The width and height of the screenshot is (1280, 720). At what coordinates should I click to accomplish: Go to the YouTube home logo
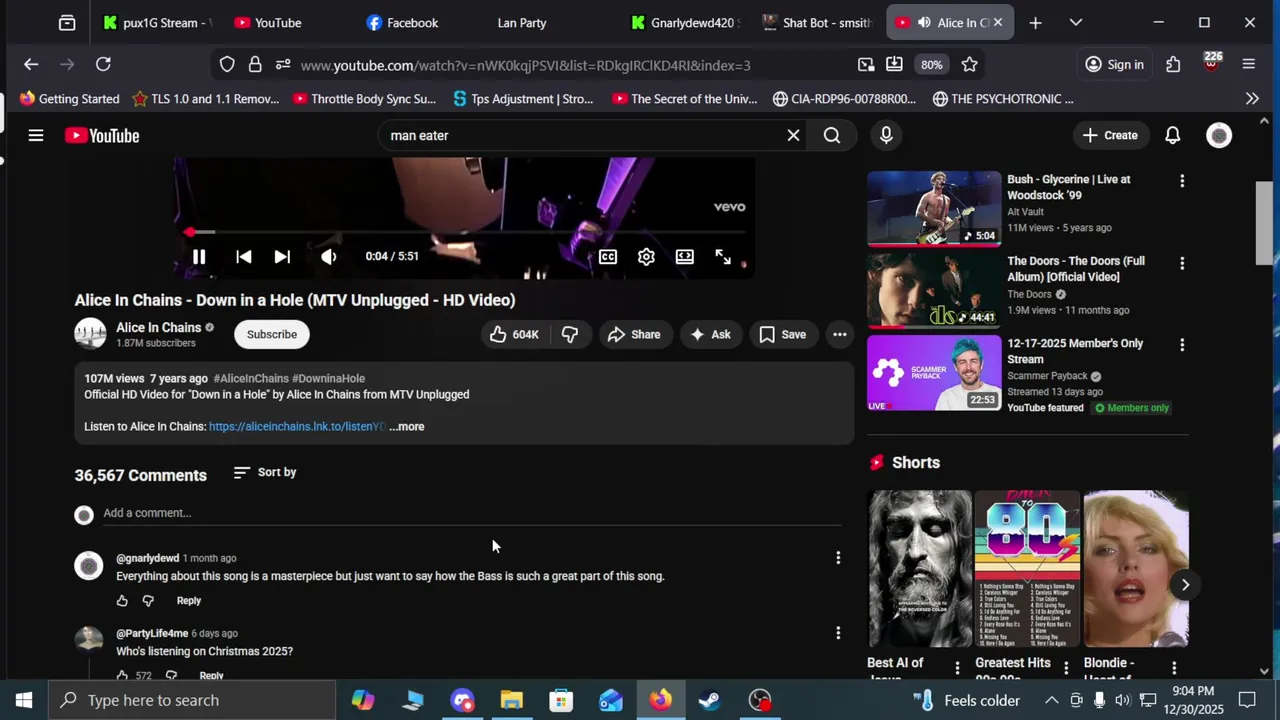click(x=102, y=136)
